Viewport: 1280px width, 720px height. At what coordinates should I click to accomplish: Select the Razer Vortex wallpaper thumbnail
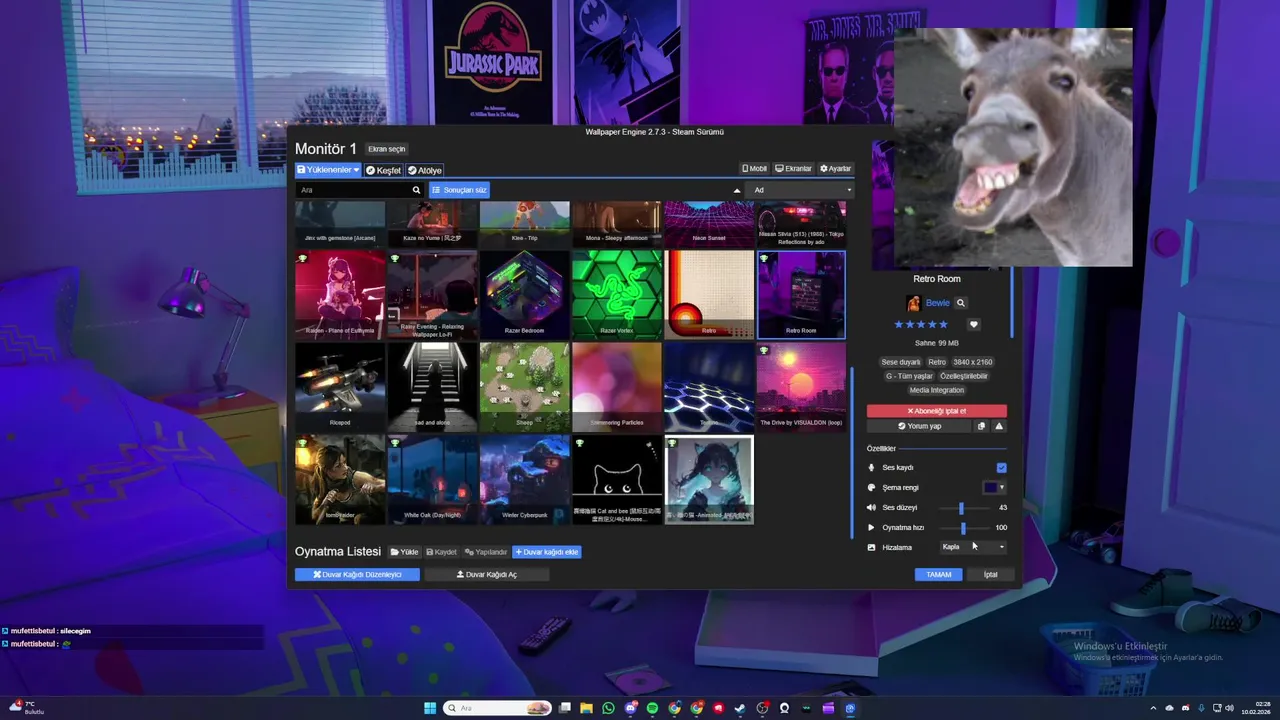point(617,294)
